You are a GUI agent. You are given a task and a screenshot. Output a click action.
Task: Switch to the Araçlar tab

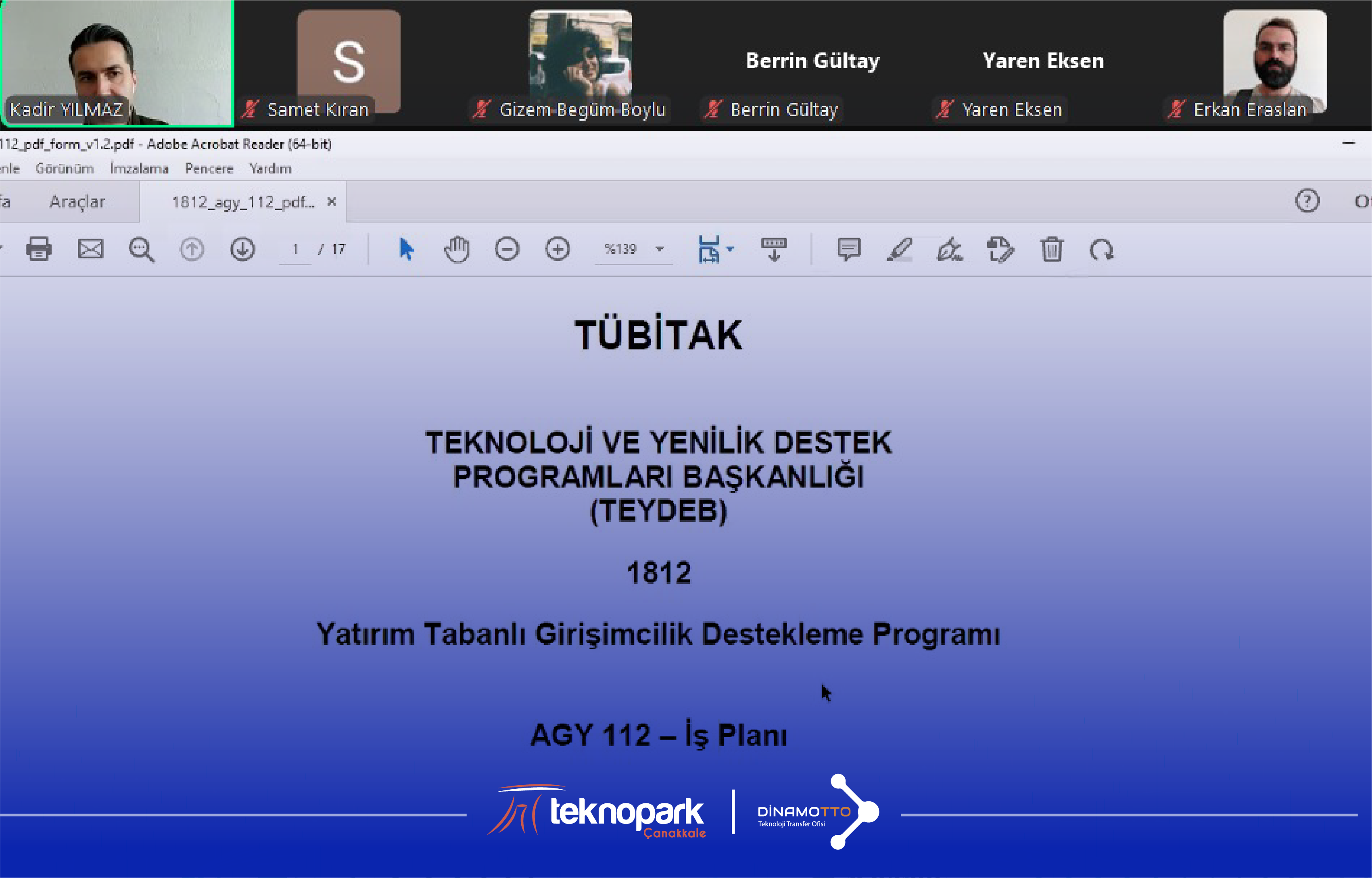pyautogui.click(x=77, y=202)
